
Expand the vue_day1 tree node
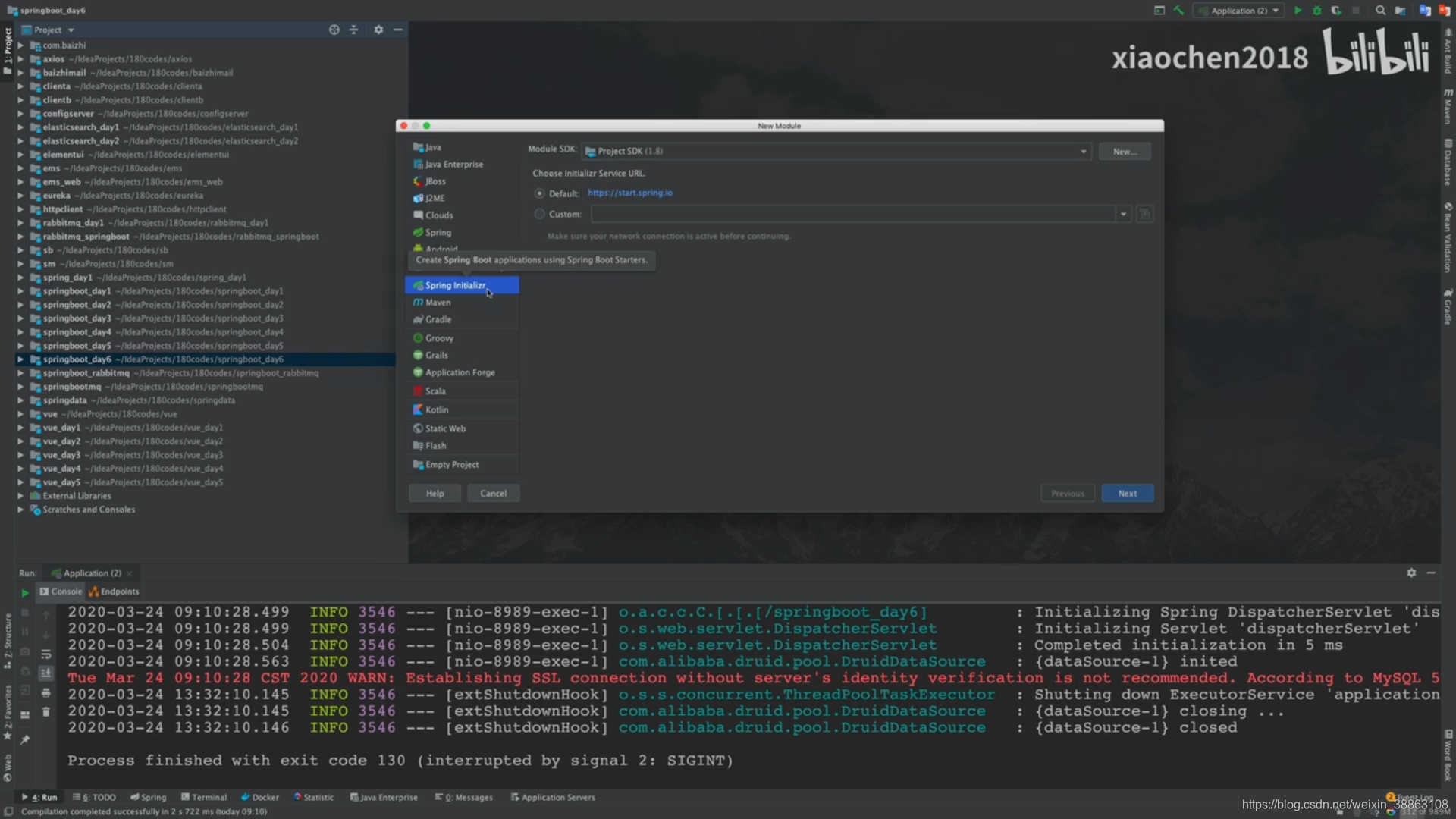click(x=20, y=428)
